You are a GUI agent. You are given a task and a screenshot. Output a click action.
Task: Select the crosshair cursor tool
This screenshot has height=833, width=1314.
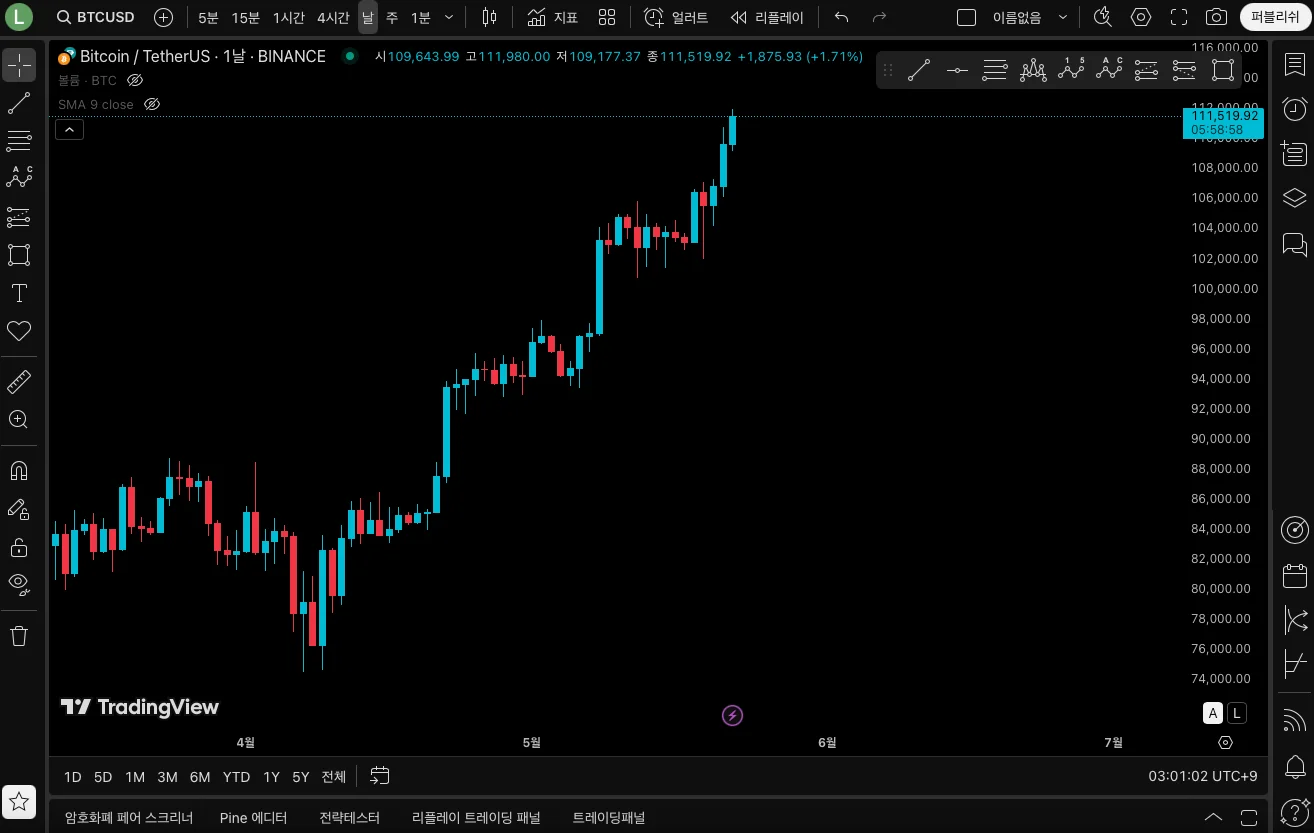(19, 66)
